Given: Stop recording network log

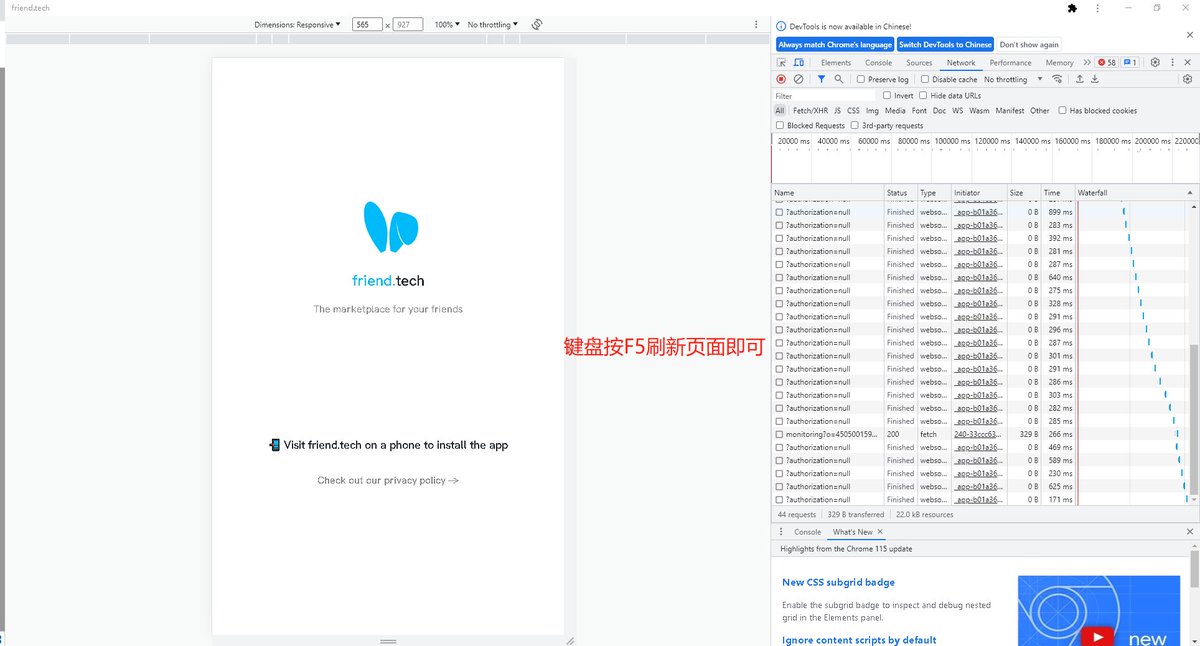Looking at the screenshot, I should pyautogui.click(x=782, y=79).
